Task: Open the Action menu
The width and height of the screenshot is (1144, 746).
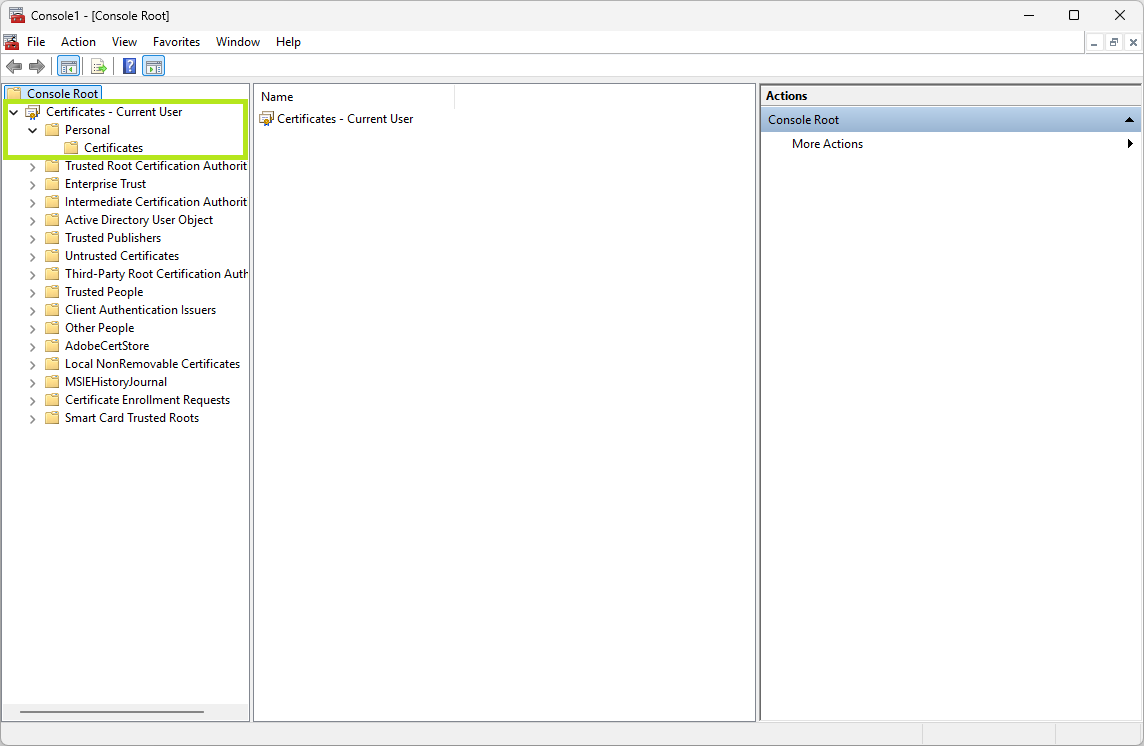Action: coord(78,42)
